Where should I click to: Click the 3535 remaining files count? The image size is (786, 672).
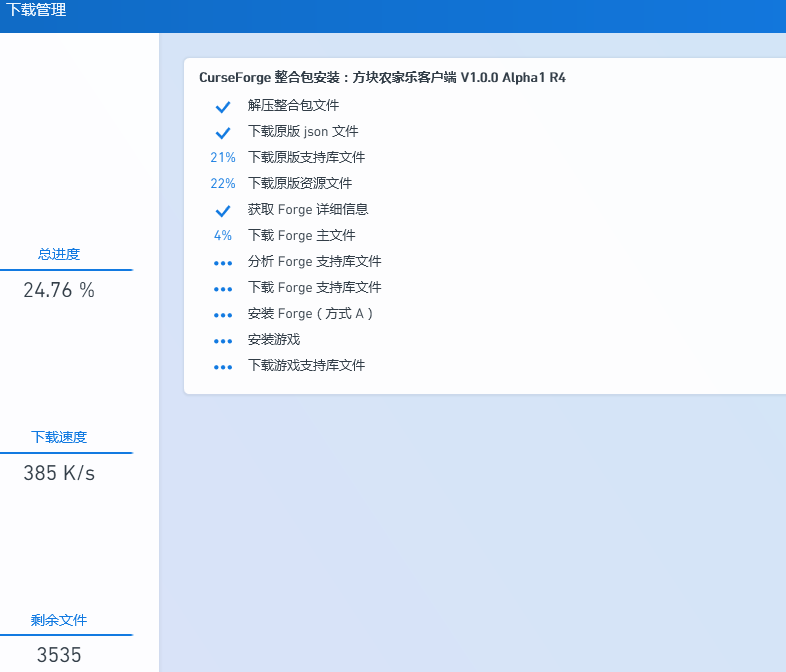[59, 655]
